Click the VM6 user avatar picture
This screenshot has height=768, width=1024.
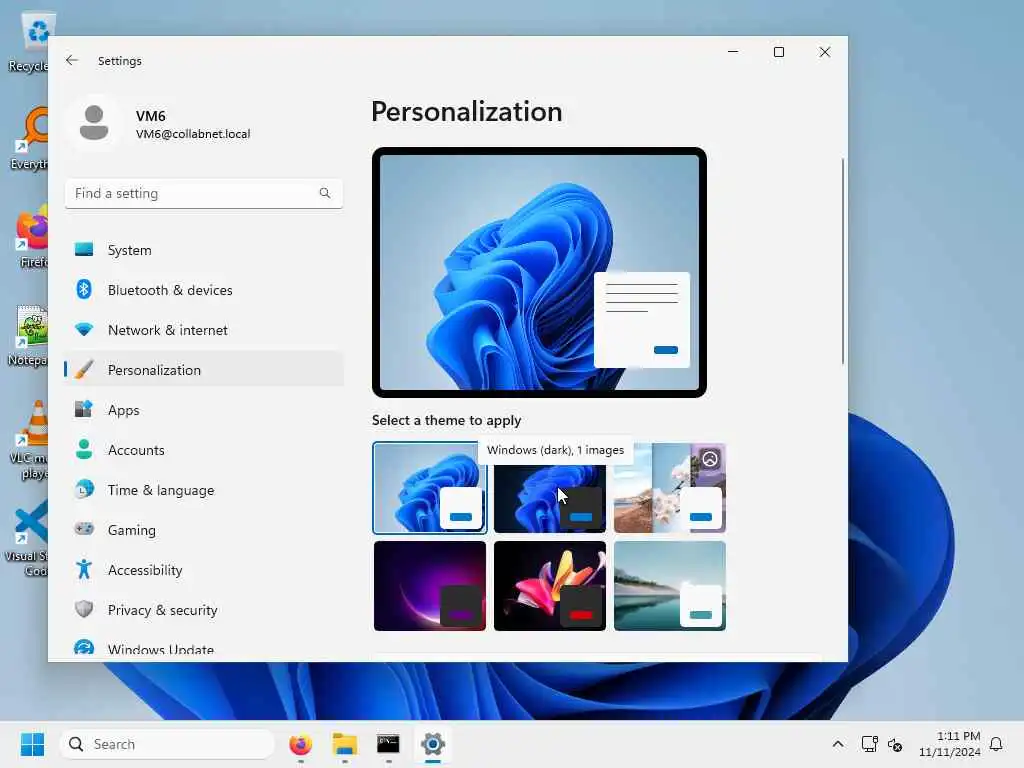point(94,123)
